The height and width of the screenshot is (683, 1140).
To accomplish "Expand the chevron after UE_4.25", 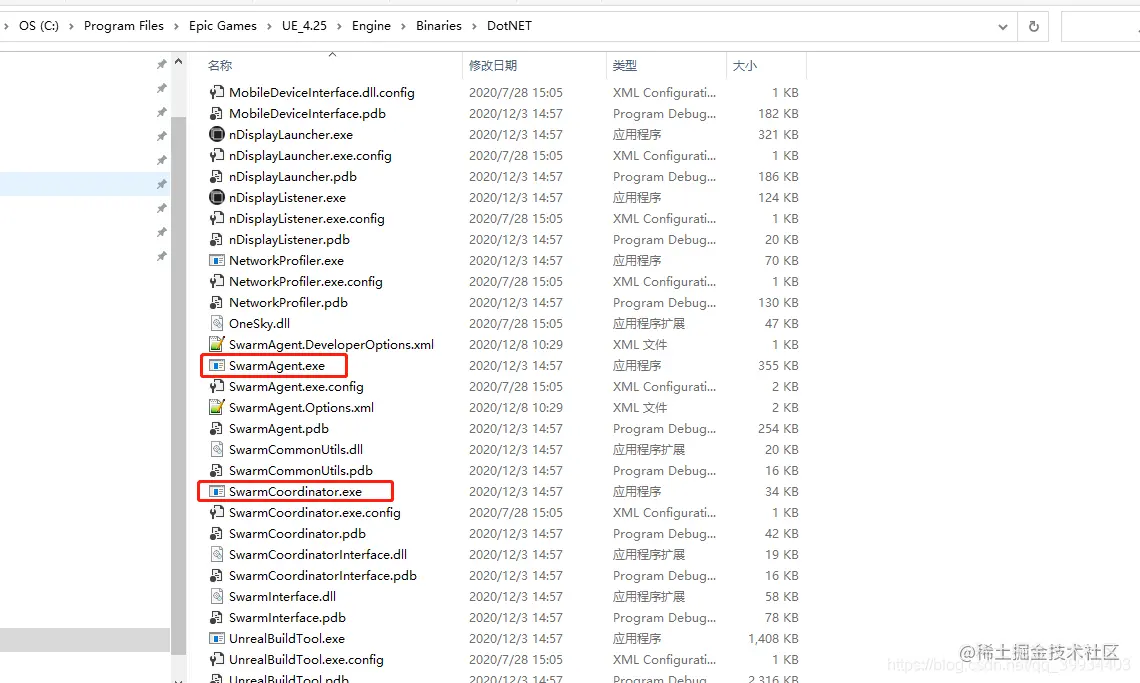I will point(339,26).
